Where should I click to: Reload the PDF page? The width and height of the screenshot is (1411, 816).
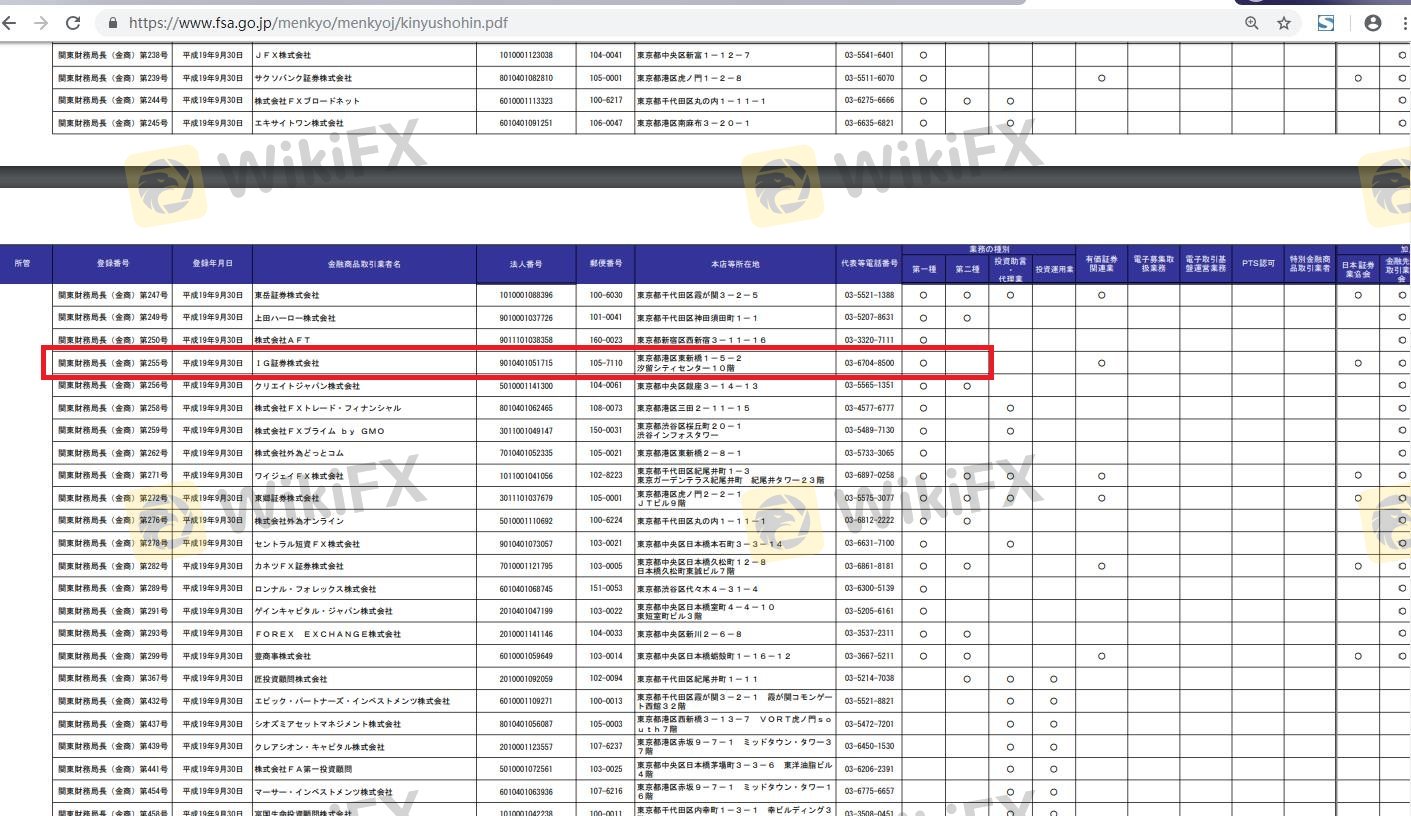click(x=73, y=22)
